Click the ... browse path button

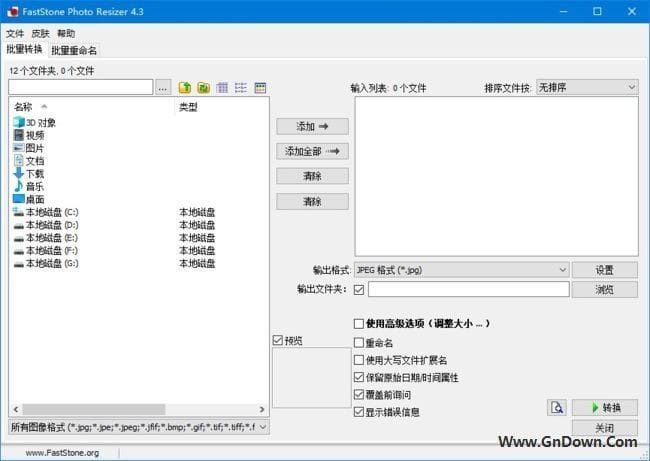[163, 87]
